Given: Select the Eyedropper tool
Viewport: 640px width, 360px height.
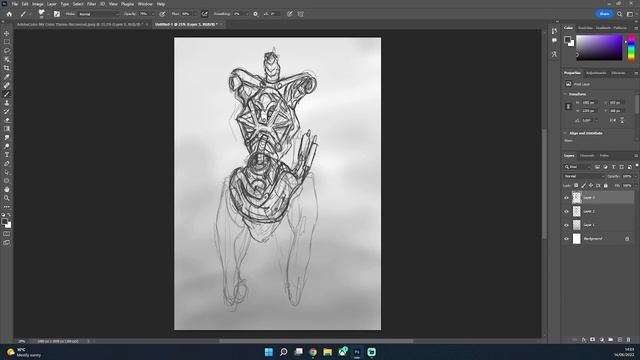Looking at the screenshot, I should point(7,77).
